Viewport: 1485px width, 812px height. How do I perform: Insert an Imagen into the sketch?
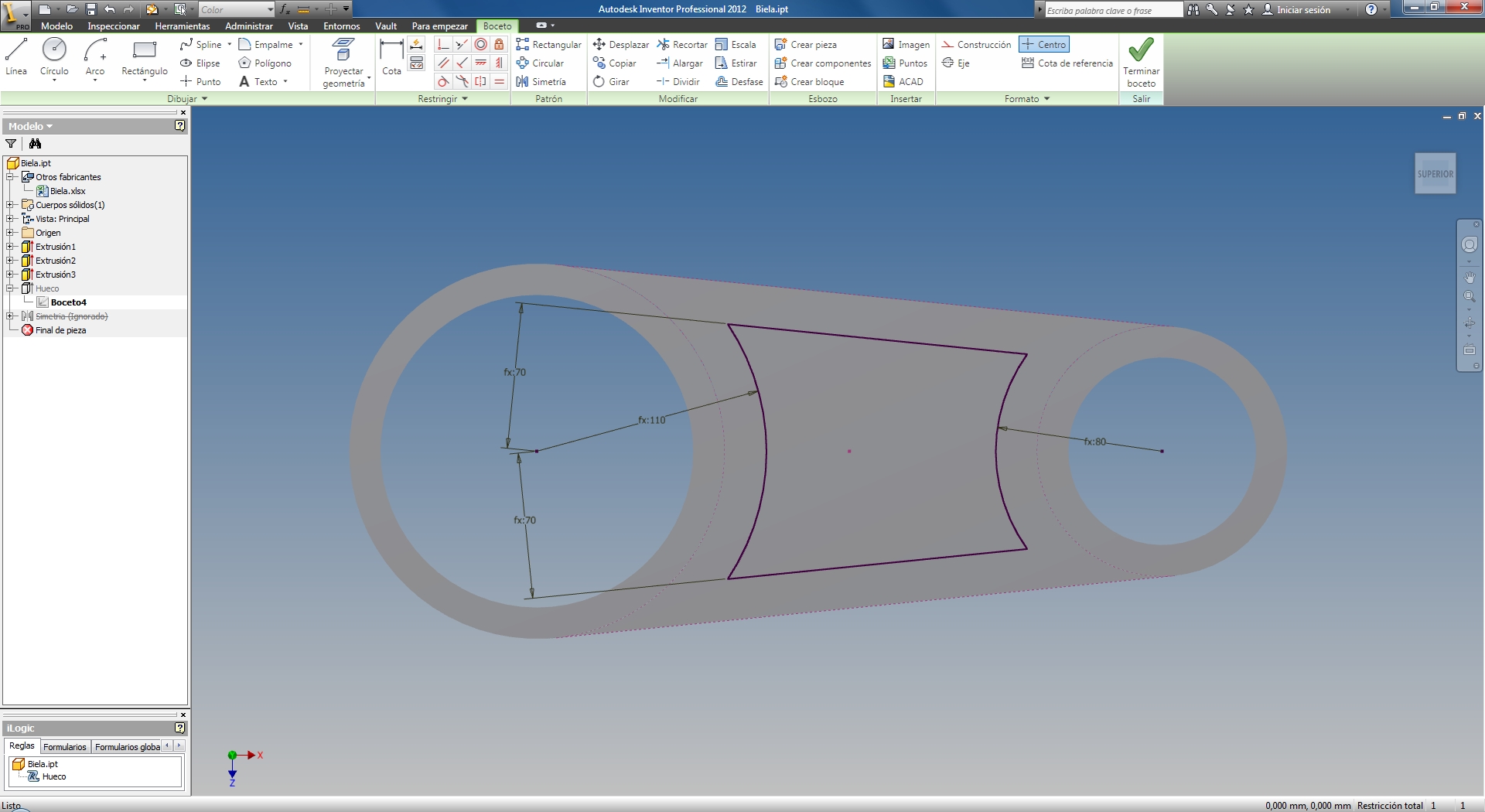coord(906,45)
